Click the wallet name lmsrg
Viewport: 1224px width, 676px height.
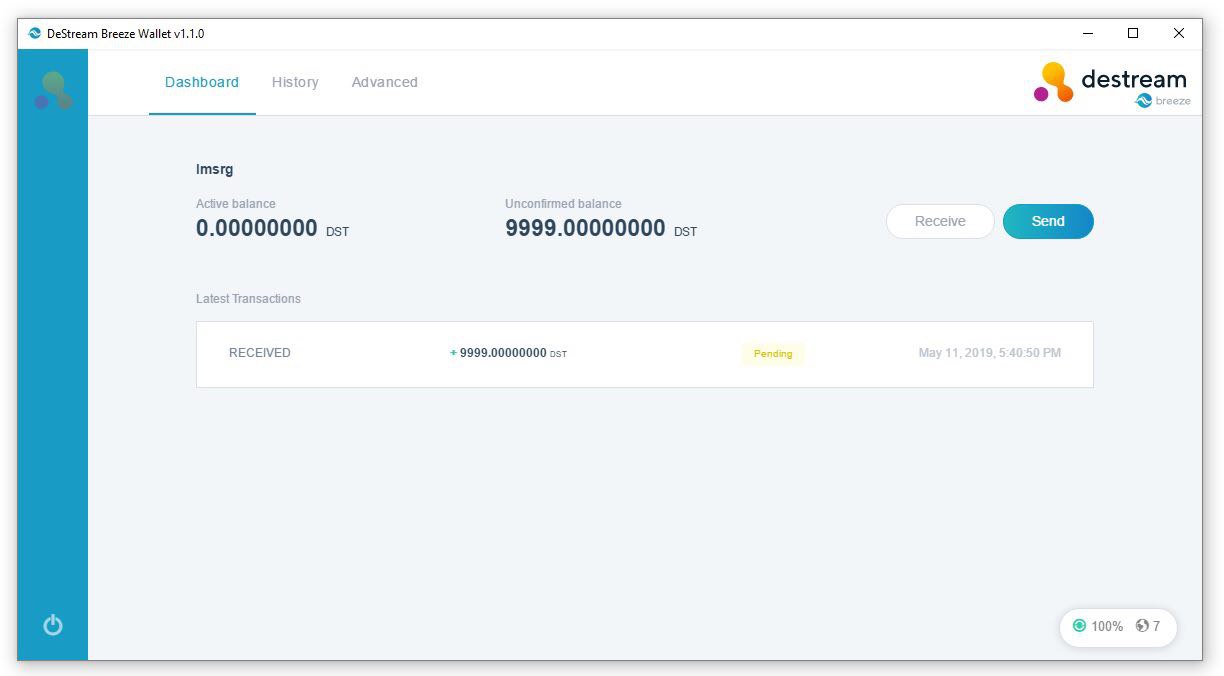coord(214,170)
